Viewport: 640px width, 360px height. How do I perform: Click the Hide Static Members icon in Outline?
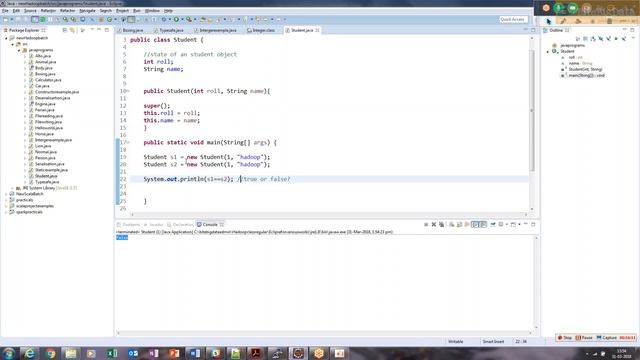[x=609, y=39]
